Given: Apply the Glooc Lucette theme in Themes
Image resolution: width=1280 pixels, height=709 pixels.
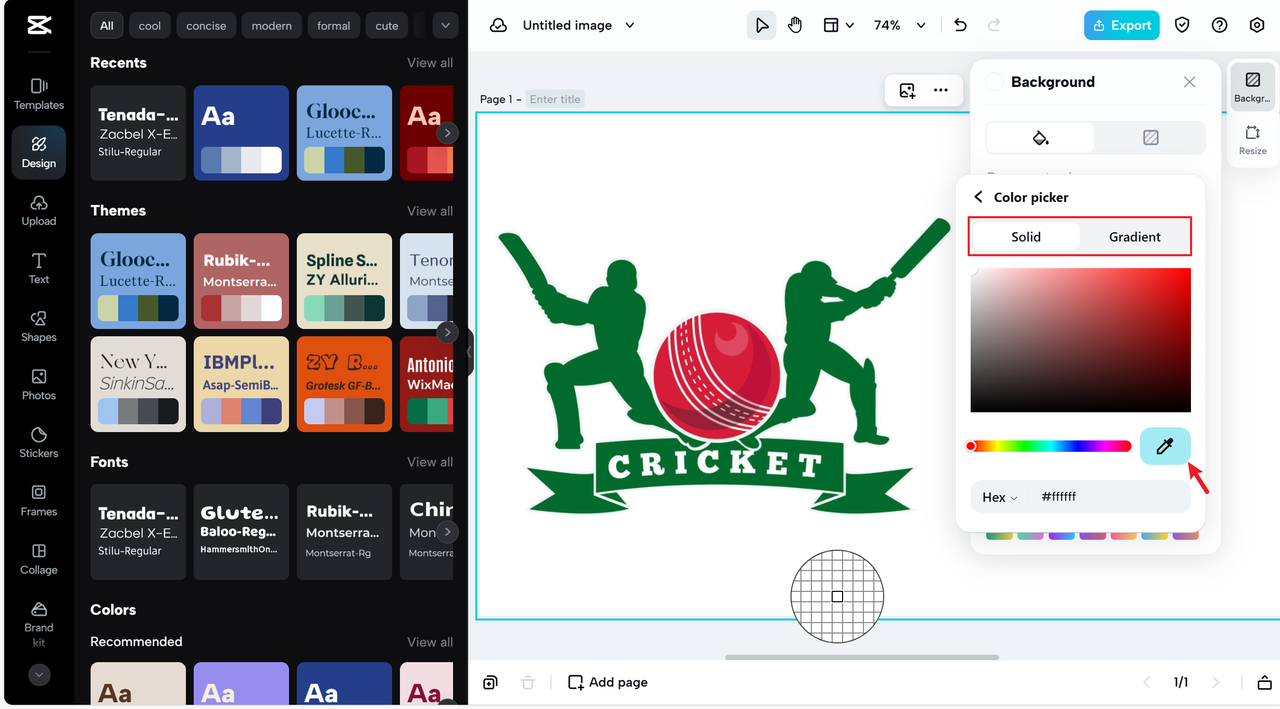Looking at the screenshot, I should click(x=138, y=281).
